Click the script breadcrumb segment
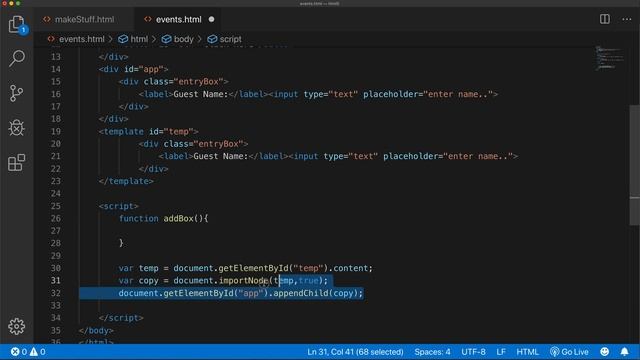640x360 pixels. [x=224, y=39]
